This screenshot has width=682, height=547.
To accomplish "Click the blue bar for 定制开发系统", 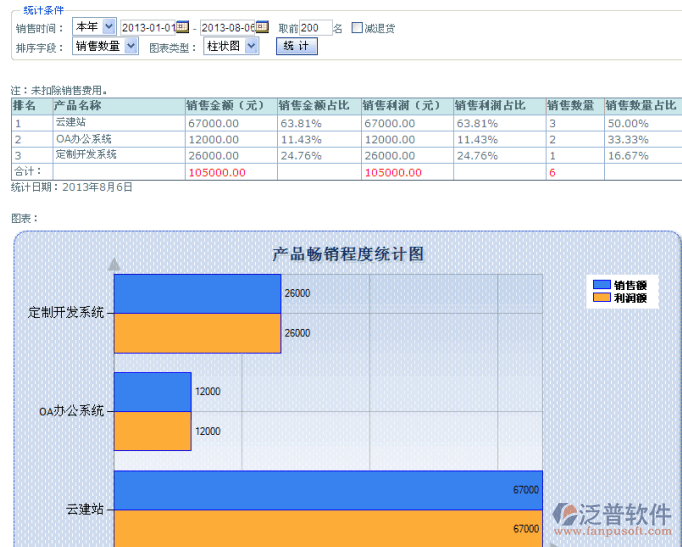I will 197,294.
